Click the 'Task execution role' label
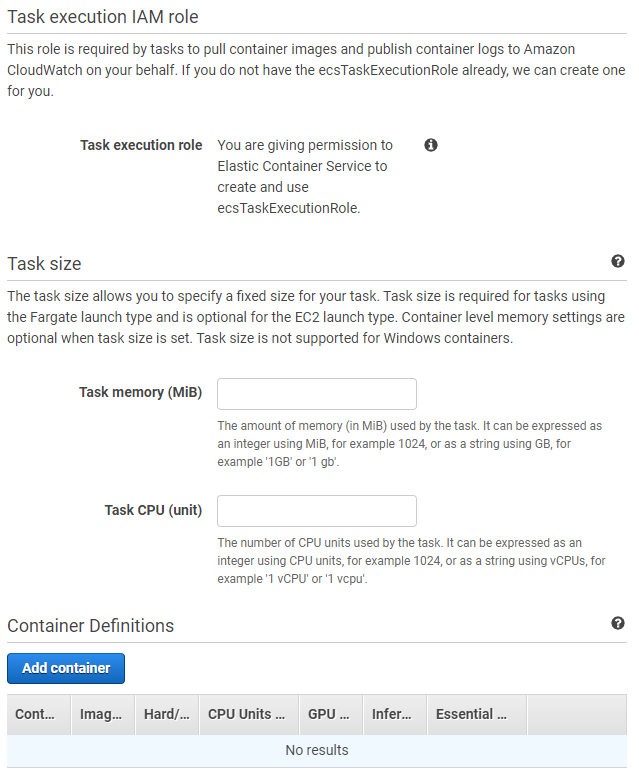The width and height of the screenshot is (639, 776). point(141,145)
